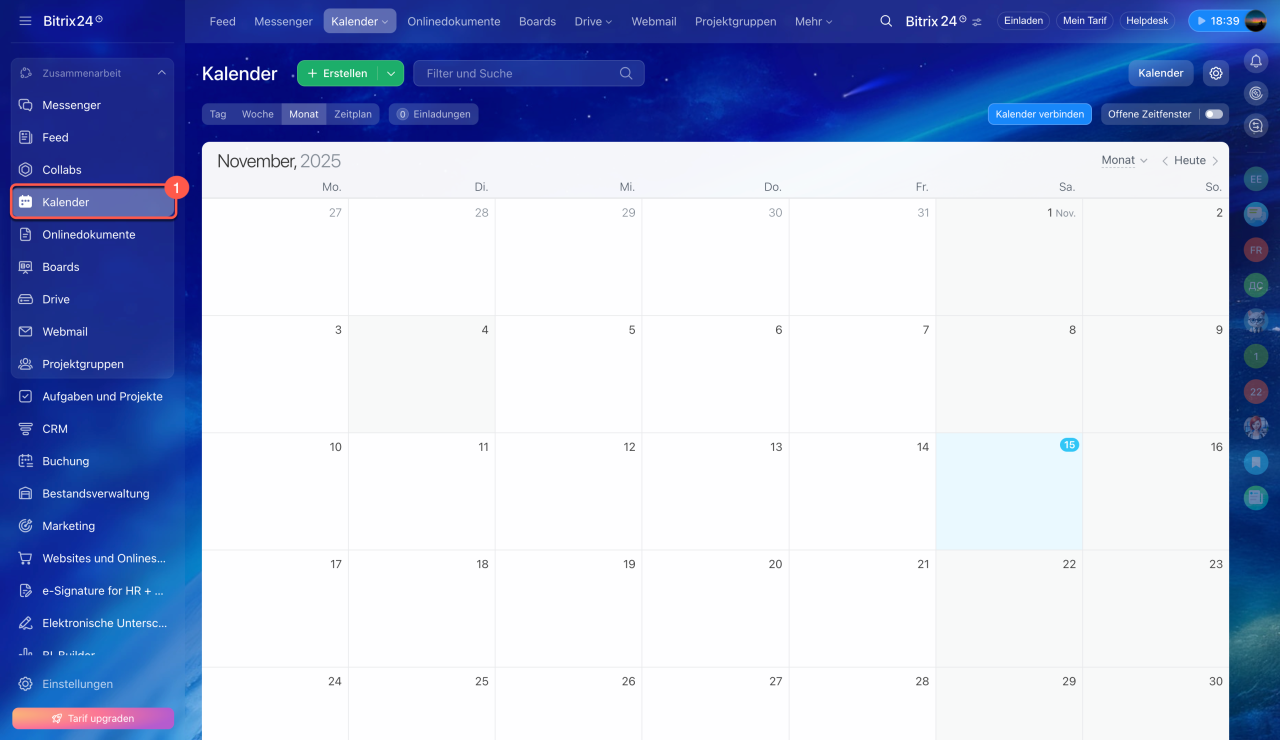Select the highlighted day 15 cell
This screenshot has width=1280, height=740.
pos(1009,491)
